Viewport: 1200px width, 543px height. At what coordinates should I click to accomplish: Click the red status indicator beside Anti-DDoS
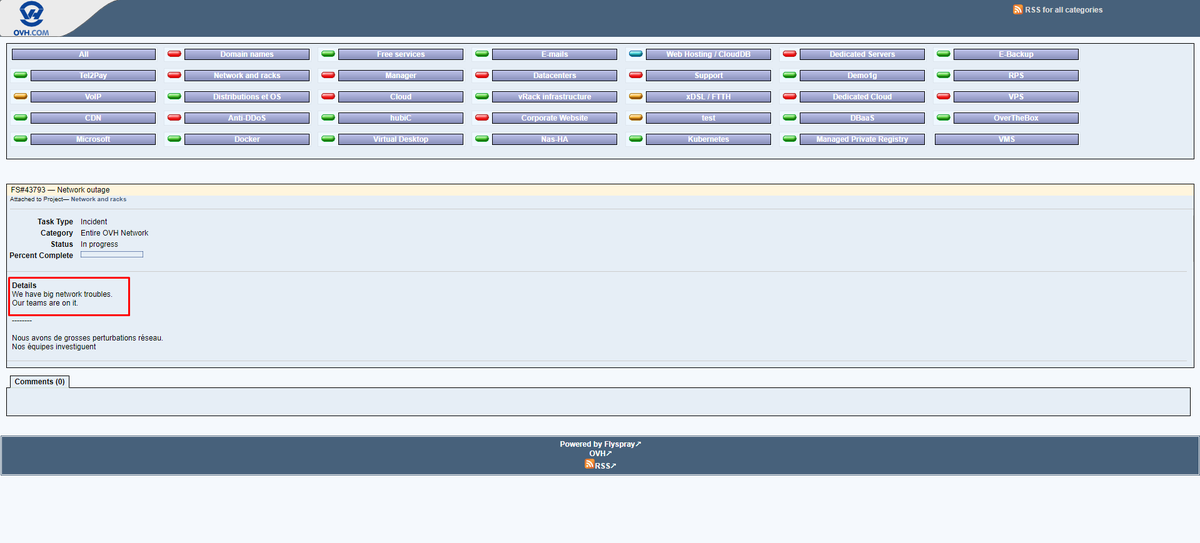tap(174, 118)
